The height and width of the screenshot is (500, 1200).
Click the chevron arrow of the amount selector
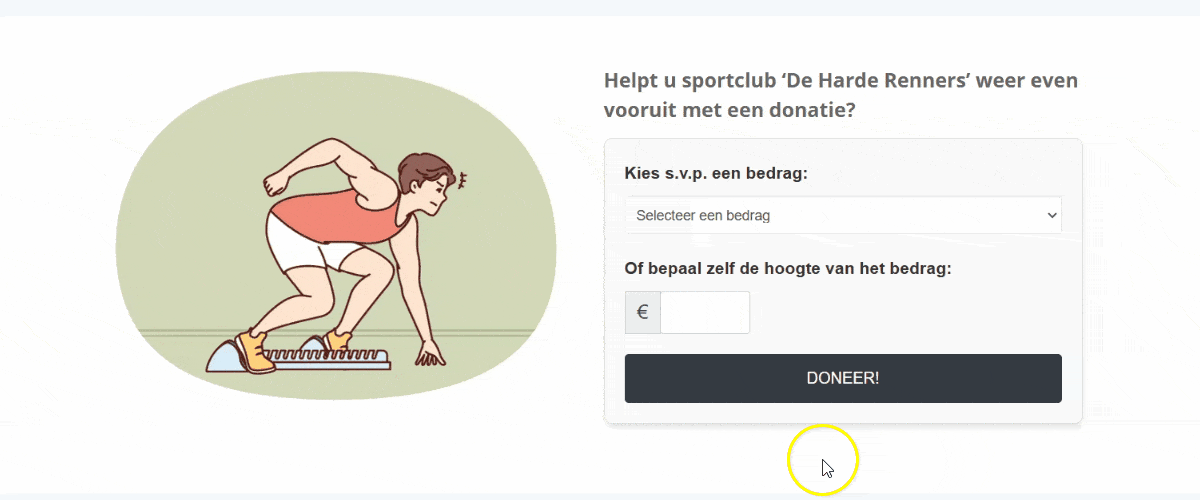(x=1051, y=215)
